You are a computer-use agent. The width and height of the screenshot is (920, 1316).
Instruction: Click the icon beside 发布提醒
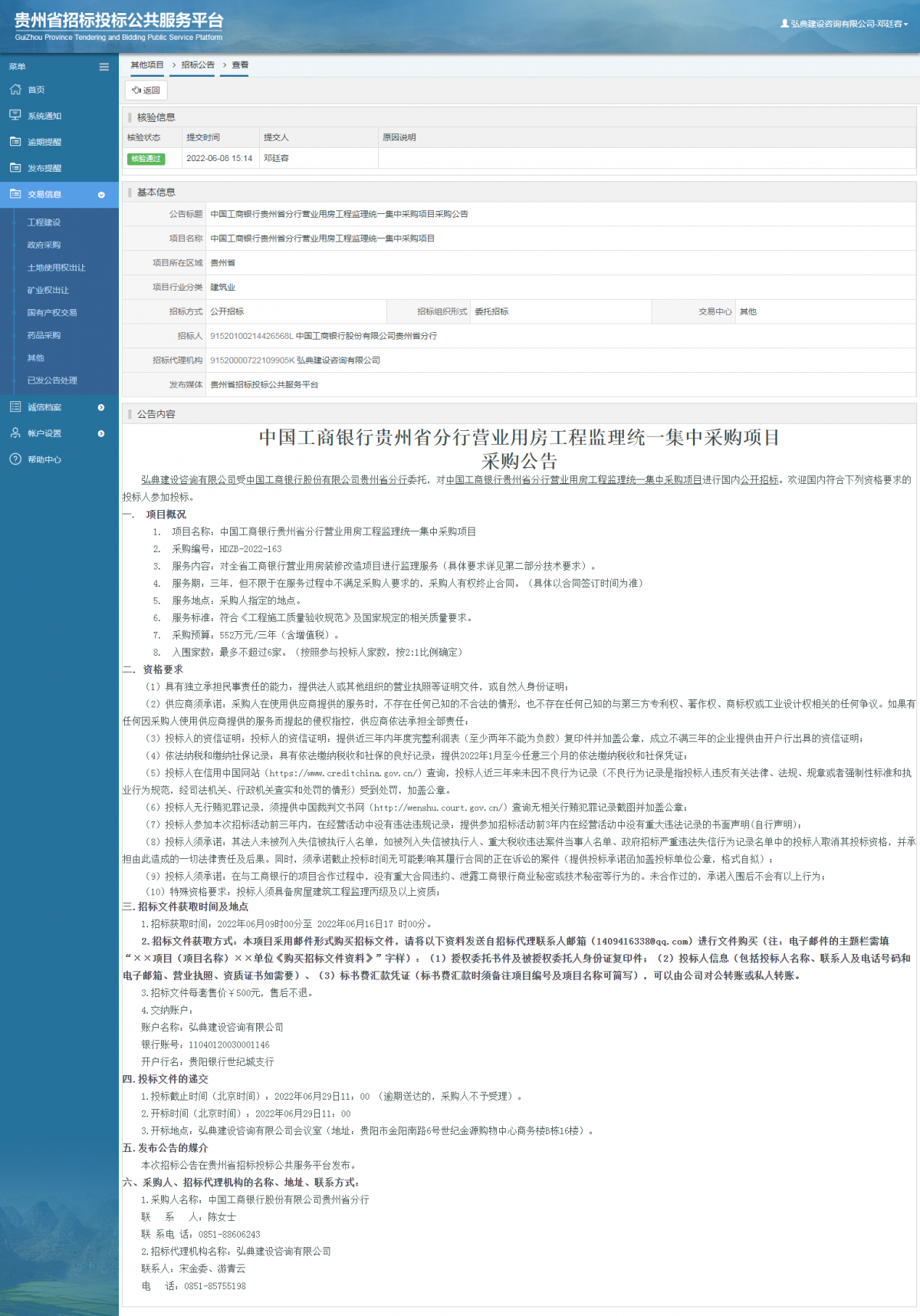pyautogui.click(x=15, y=168)
